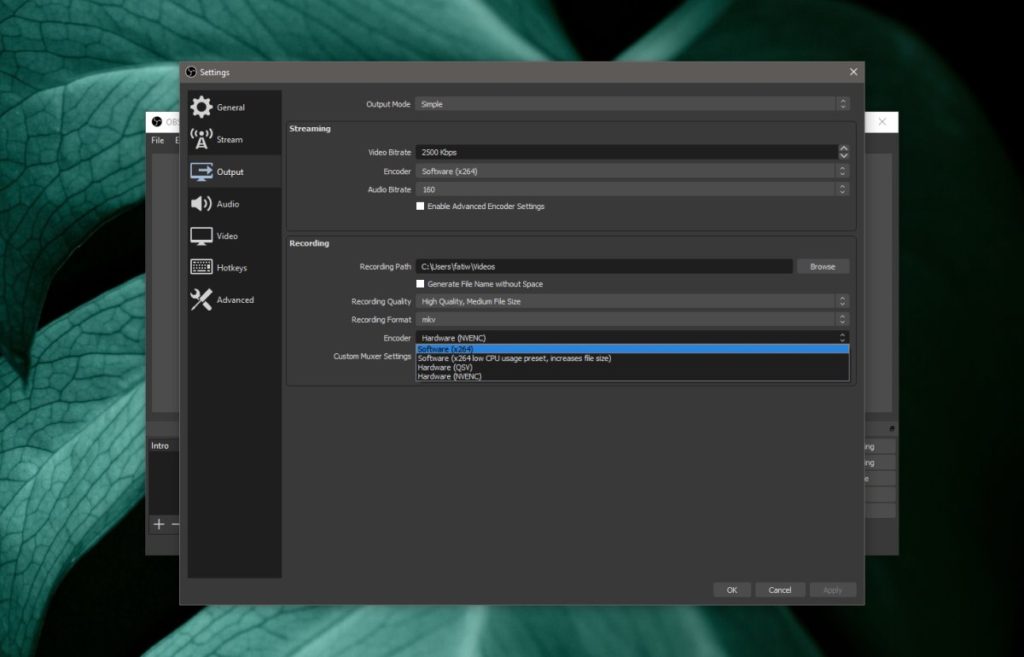The width and height of the screenshot is (1024, 657).
Task: Select the Stream antenna icon
Action: point(201,139)
